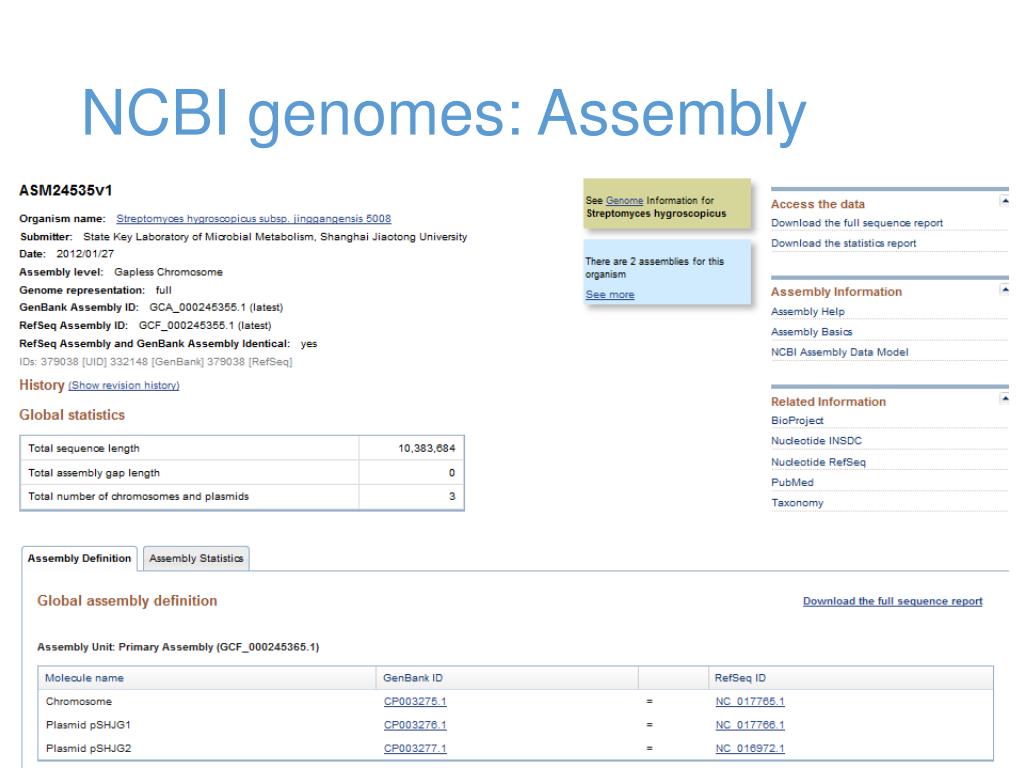Download the statistics report
This screenshot has width=1024, height=768.
pos(843,243)
